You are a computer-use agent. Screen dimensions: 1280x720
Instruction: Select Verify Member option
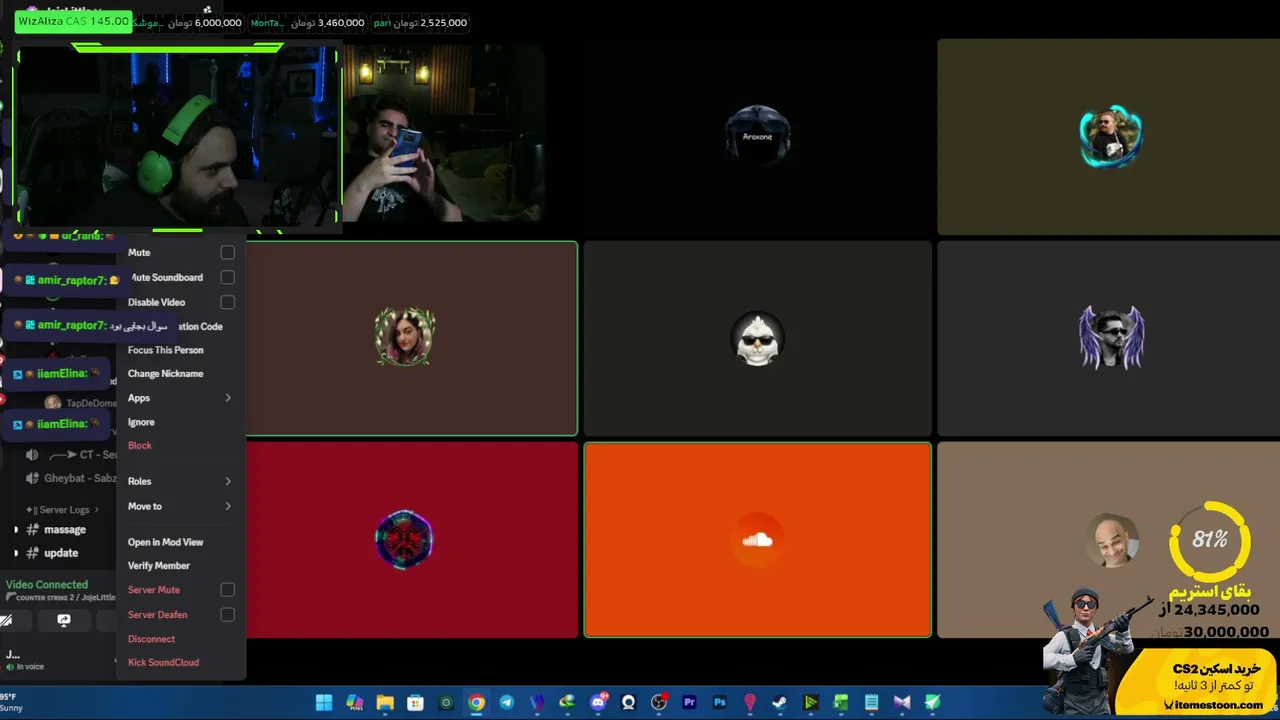[x=159, y=566]
